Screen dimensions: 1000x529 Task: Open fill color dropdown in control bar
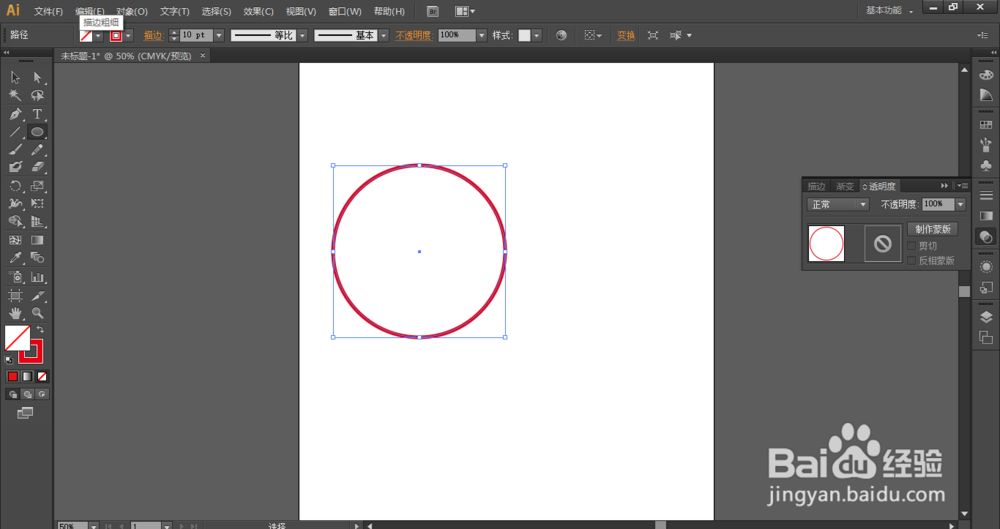(98, 36)
